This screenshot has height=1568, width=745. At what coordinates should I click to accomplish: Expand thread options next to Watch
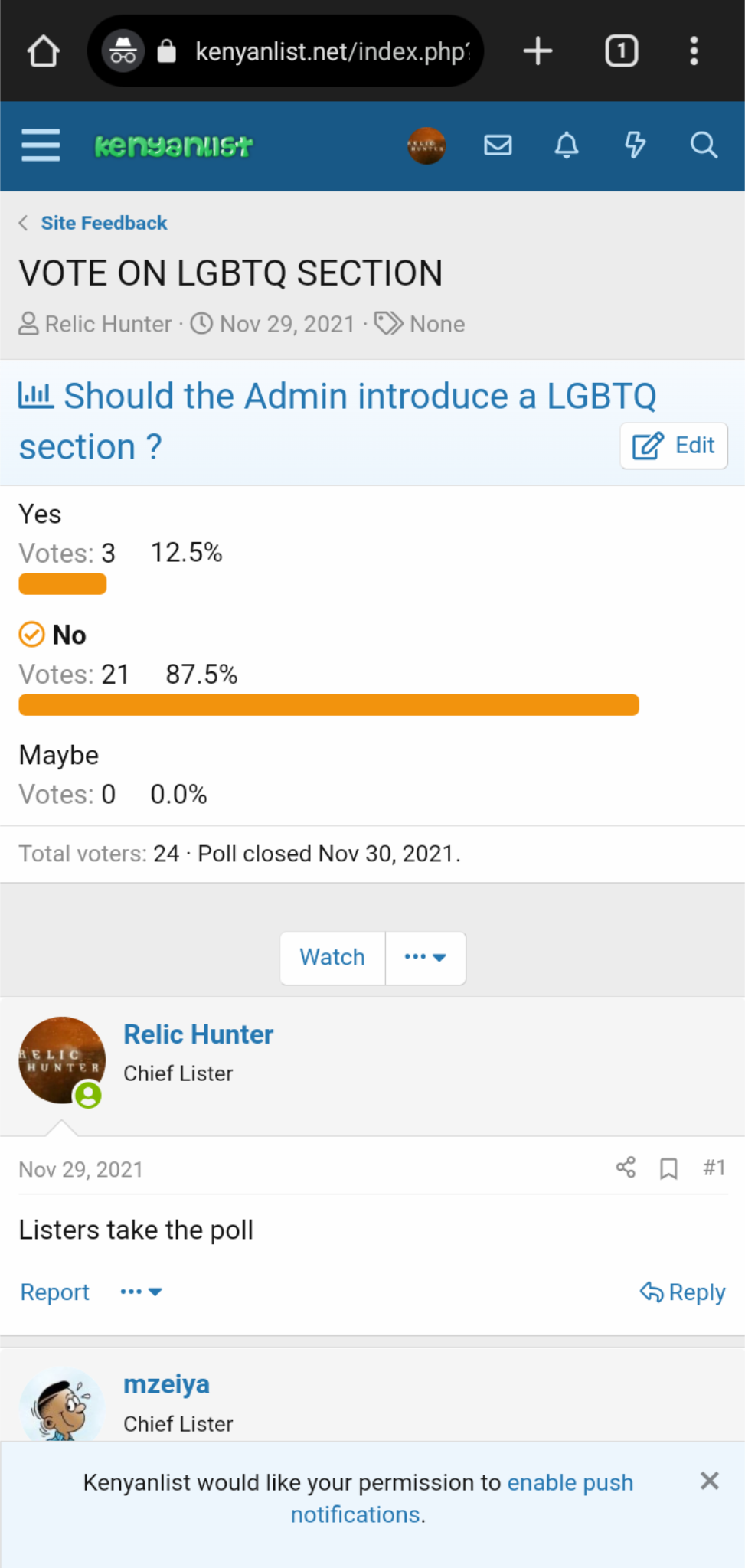(425, 957)
